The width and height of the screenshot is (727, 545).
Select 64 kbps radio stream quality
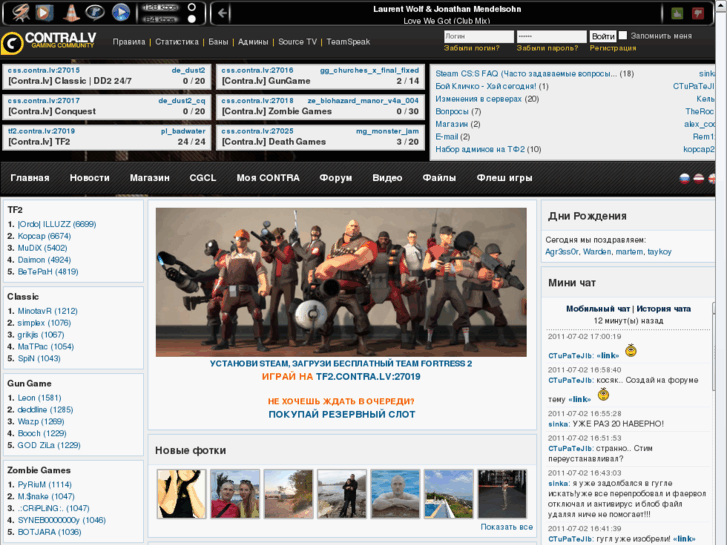(x=191, y=19)
